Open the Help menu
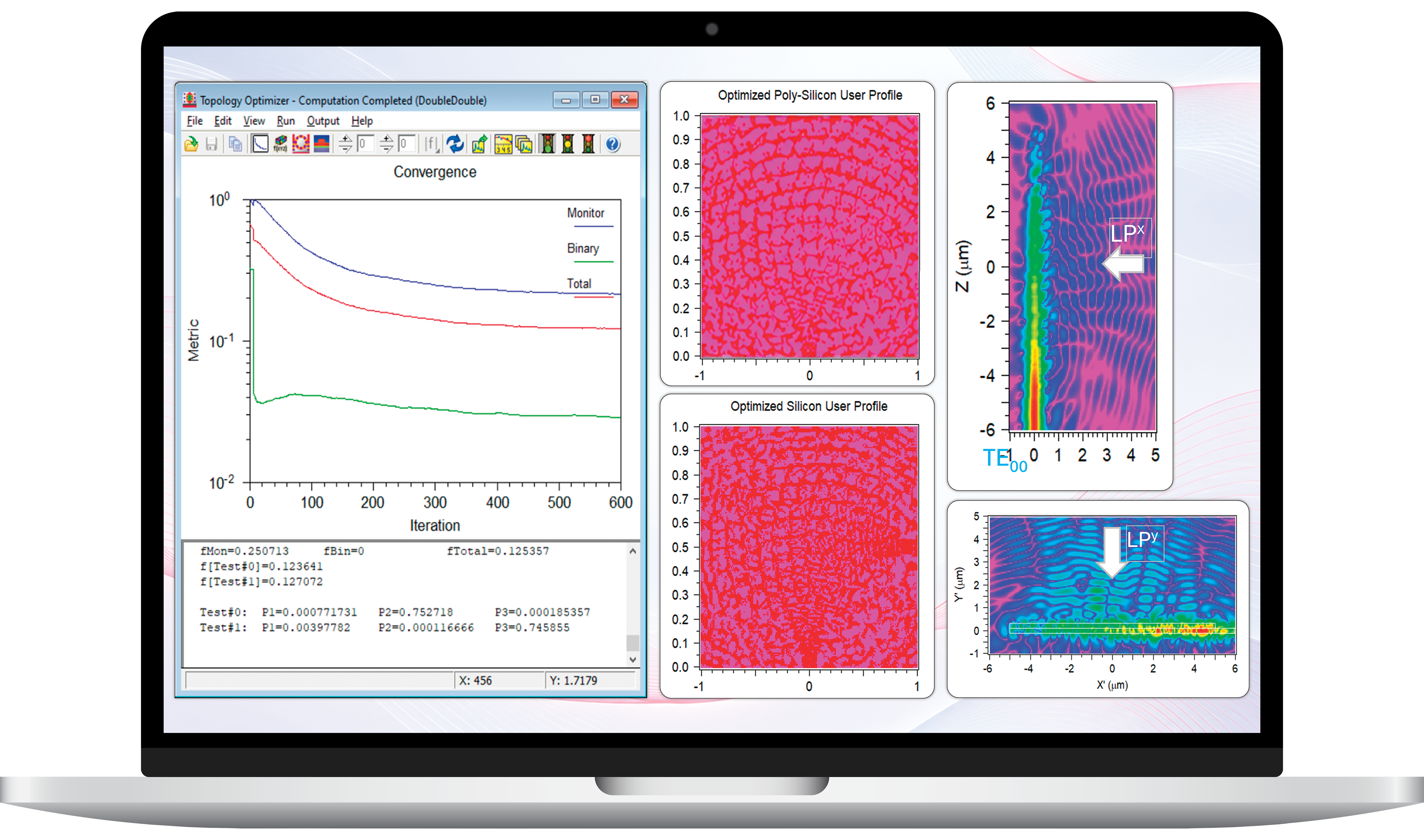This screenshot has width=1424, height=840. click(x=362, y=121)
